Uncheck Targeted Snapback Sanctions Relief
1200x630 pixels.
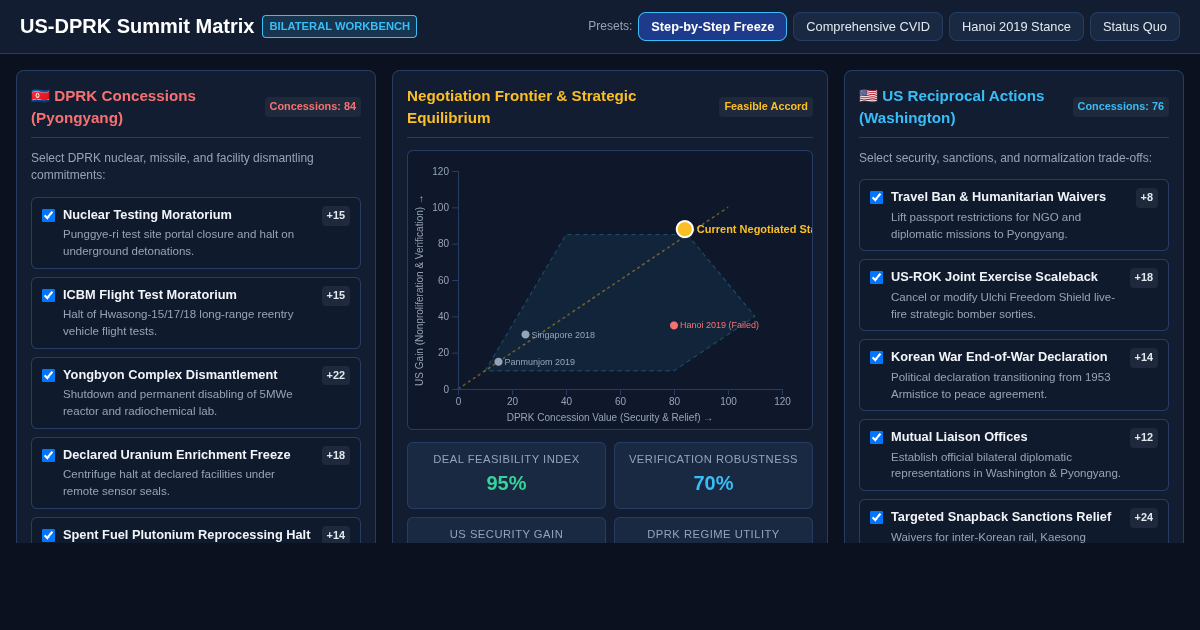[876, 517]
